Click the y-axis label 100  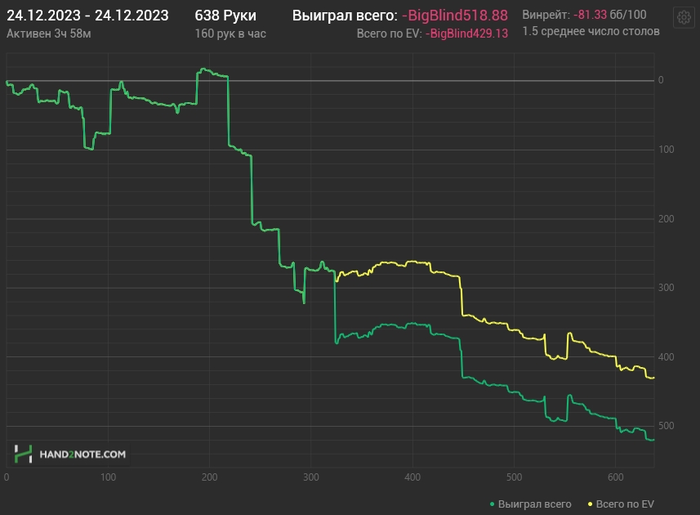coord(666,150)
